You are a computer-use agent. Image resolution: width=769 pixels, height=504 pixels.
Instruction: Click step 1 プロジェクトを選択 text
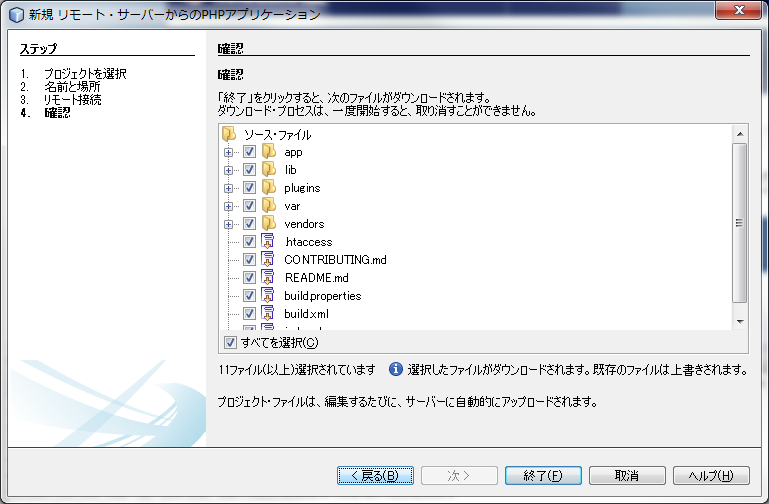click(x=85, y=74)
